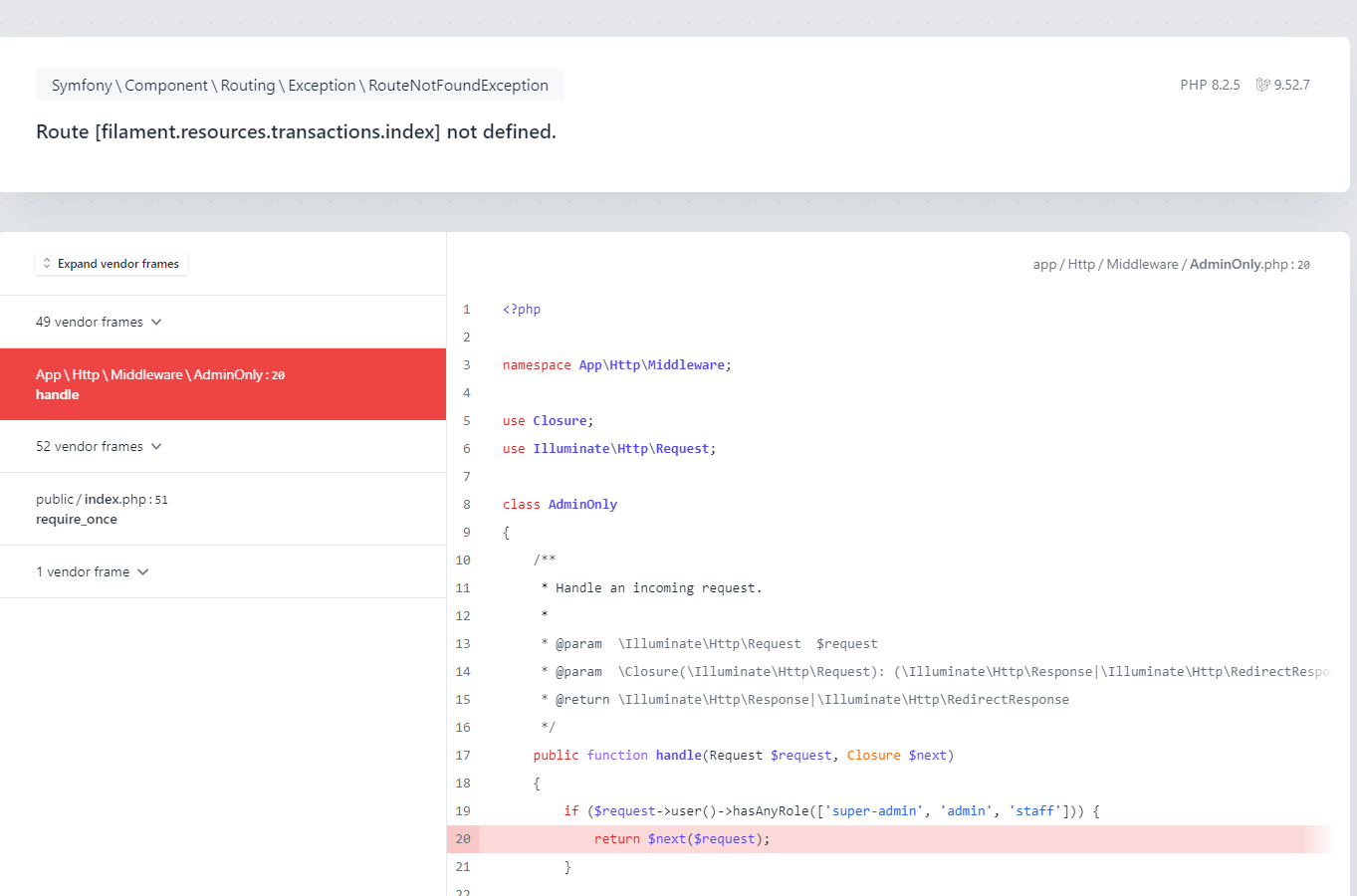Click the 'class AdminOnly' declaration line
Image resolution: width=1357 pixels, height=896 pixels.
tap(560, 505)
